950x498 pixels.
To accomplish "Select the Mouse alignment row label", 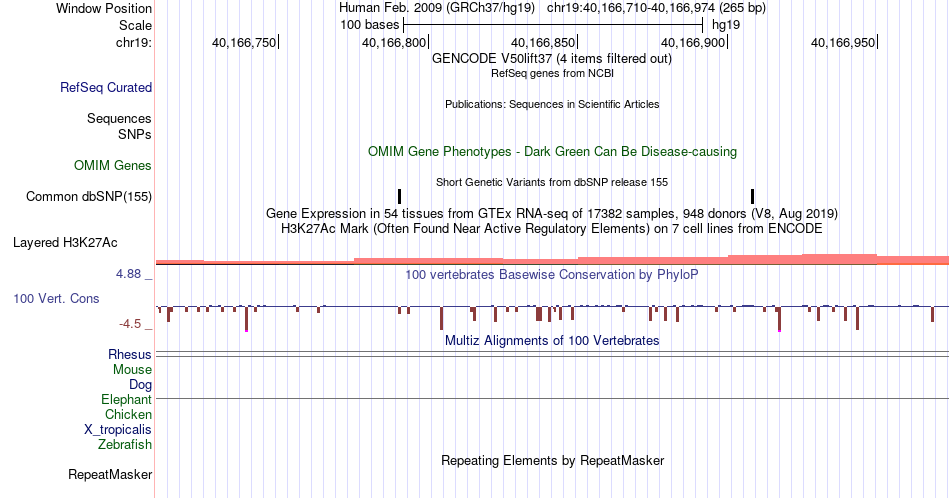I will [x=132, y=370].
